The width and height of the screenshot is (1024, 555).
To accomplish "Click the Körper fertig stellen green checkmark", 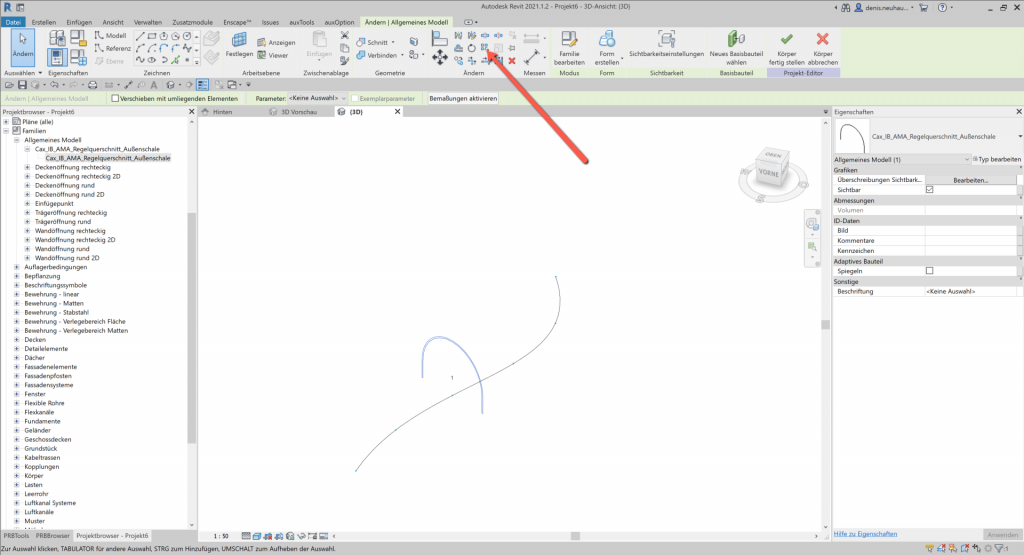I will coord(786,41).
